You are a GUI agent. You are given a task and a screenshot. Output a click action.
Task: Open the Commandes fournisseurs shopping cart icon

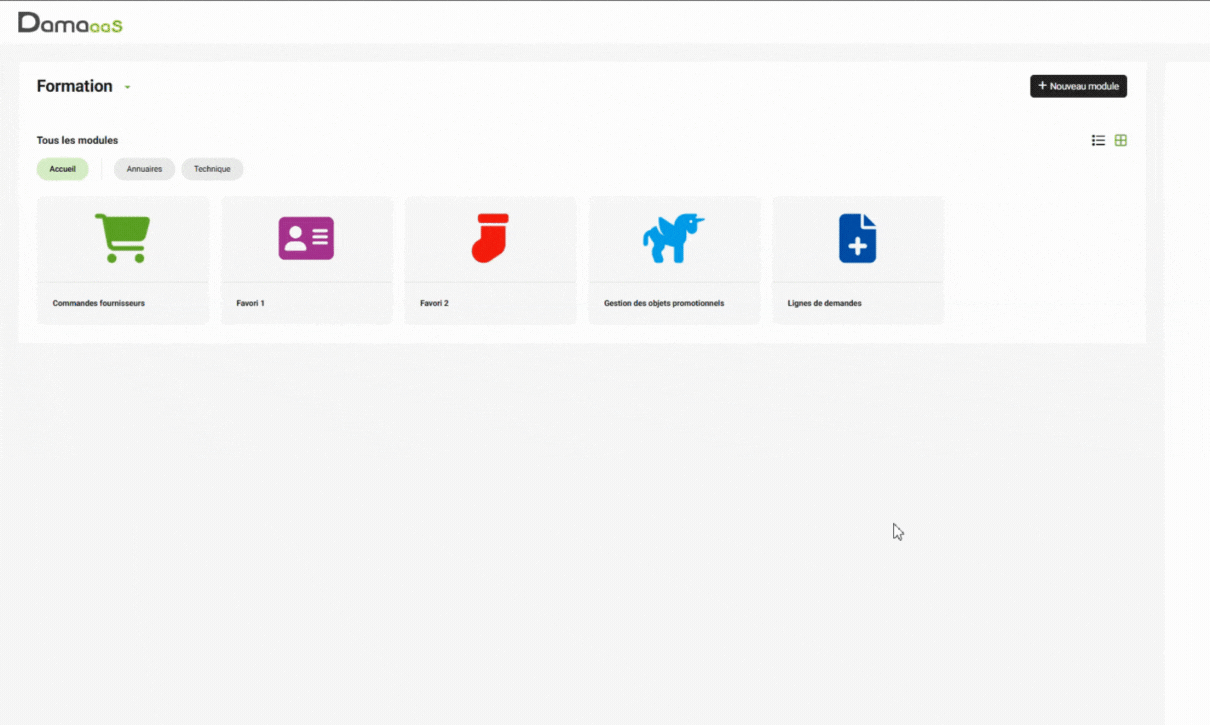pos(122,238)
